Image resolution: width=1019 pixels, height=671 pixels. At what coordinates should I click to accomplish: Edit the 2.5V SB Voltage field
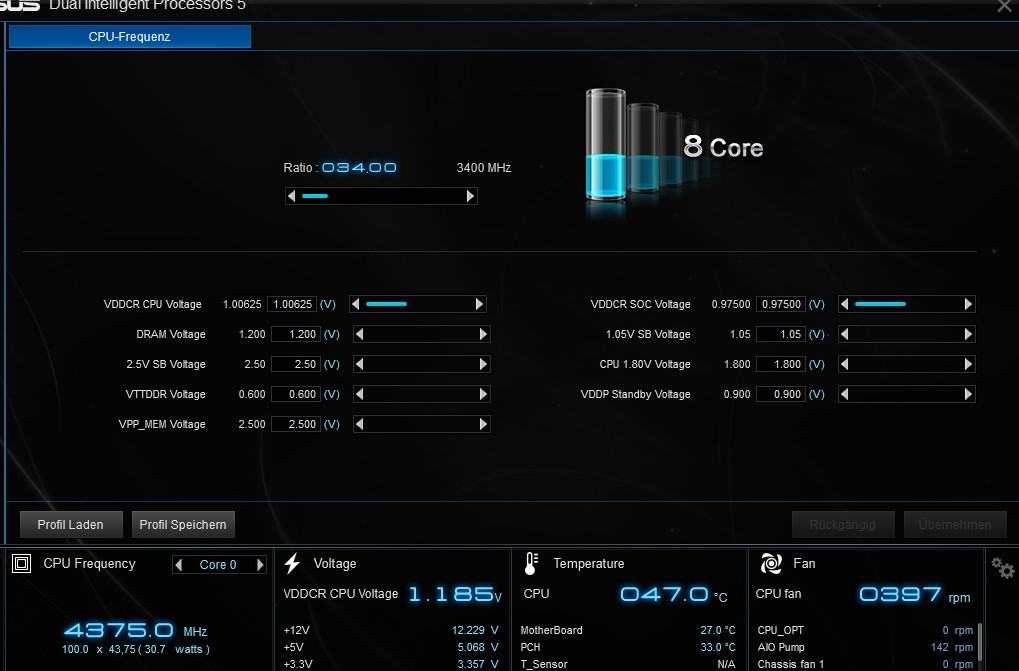coord(295,364)
